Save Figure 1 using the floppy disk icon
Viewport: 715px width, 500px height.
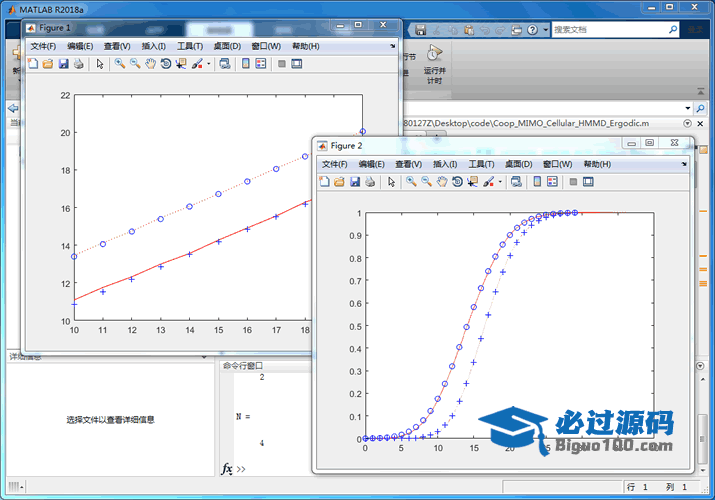click(x=63, y=64)
